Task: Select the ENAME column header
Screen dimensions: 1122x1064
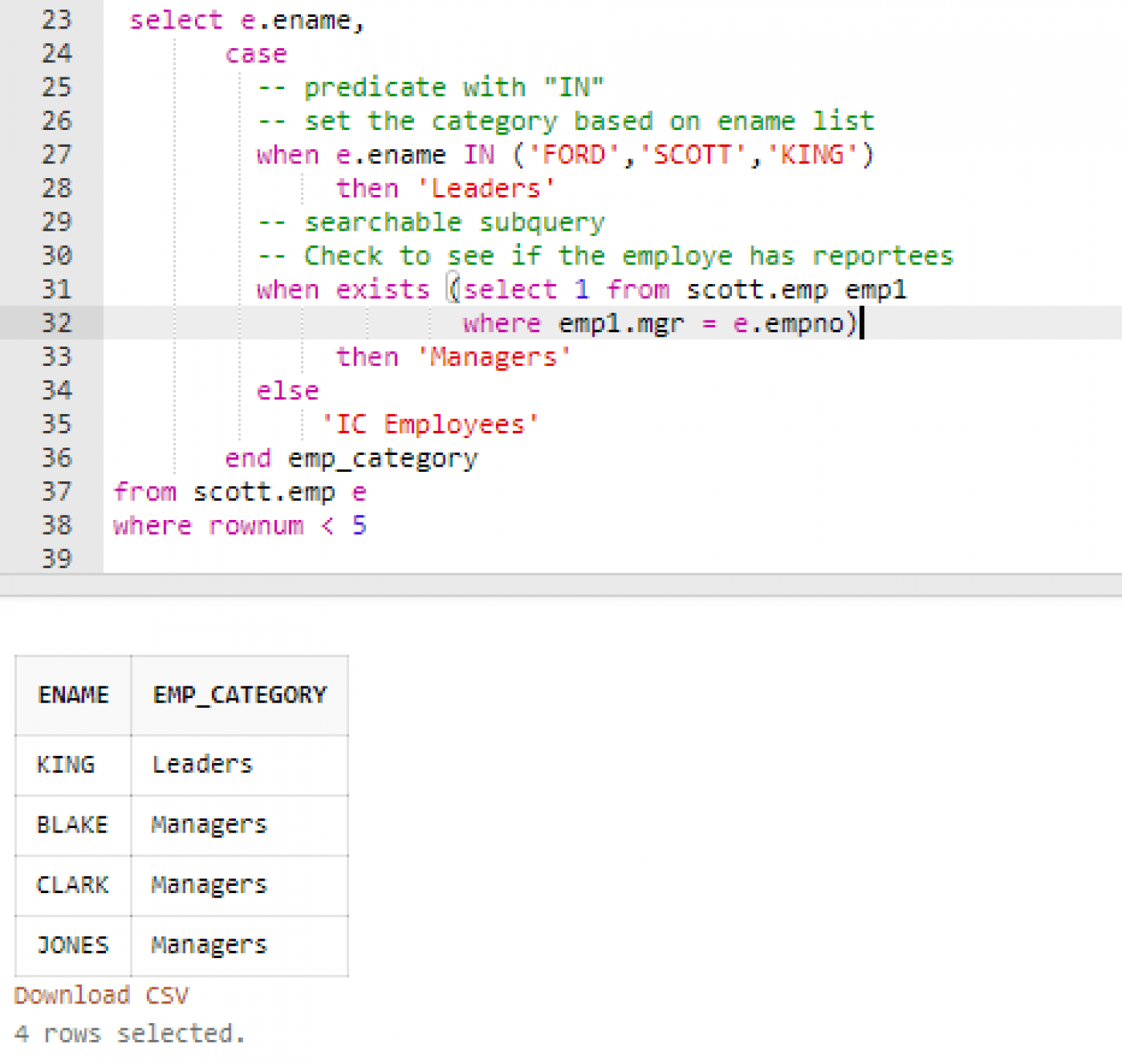Action: click(x=73, y=694)
